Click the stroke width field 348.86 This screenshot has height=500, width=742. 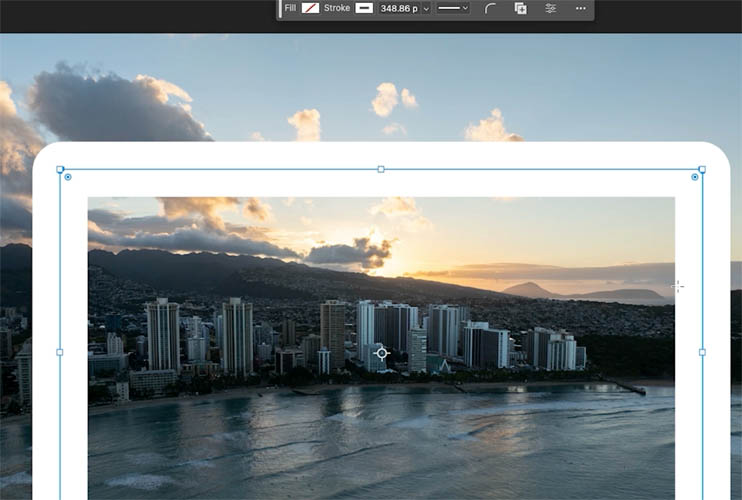pyautogui.click(x=399, y=9)
